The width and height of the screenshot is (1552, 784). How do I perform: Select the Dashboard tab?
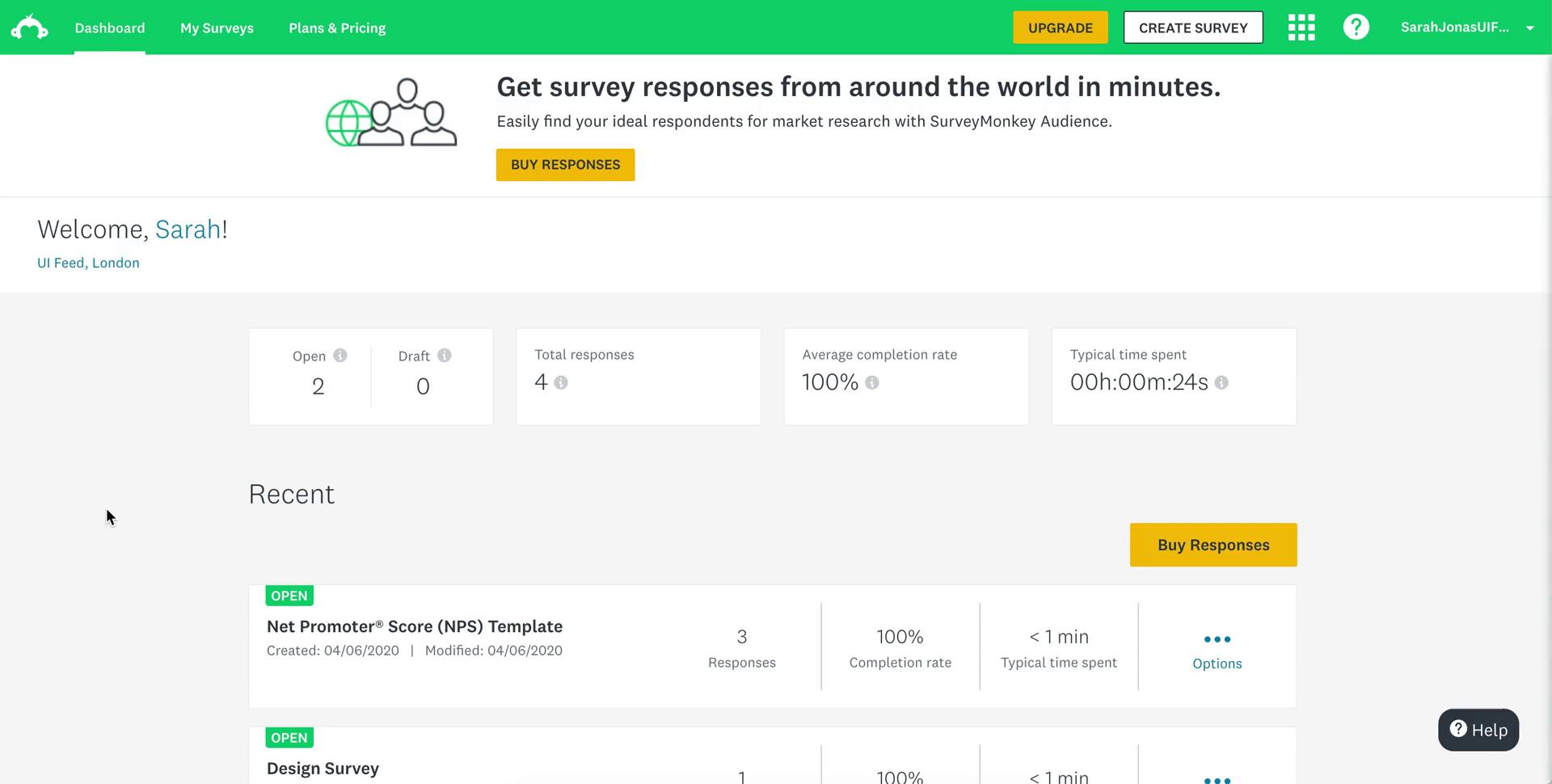pos(109,27)
